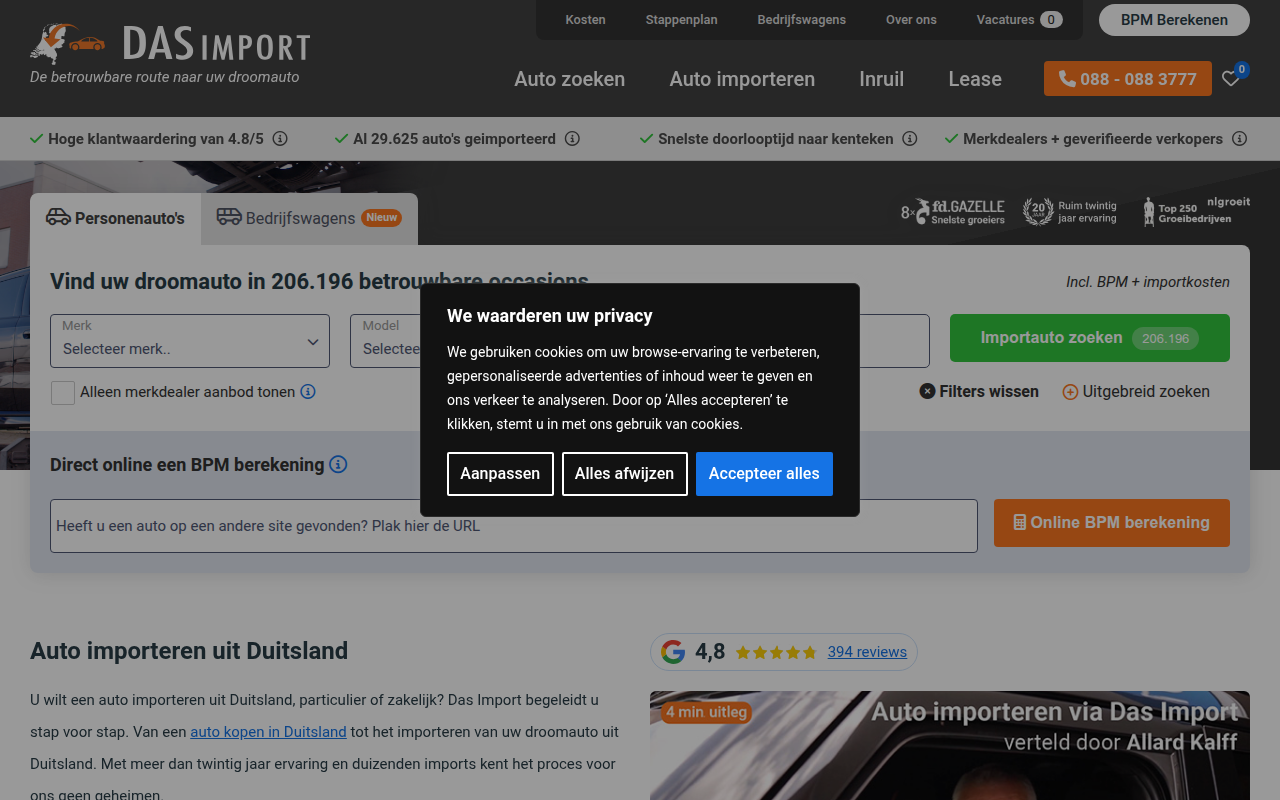The height and width of the screenshot is (800, 1280).
Task: Click Online BPM berekening button
Action: pyautogui.click(x=1112, y=523)
